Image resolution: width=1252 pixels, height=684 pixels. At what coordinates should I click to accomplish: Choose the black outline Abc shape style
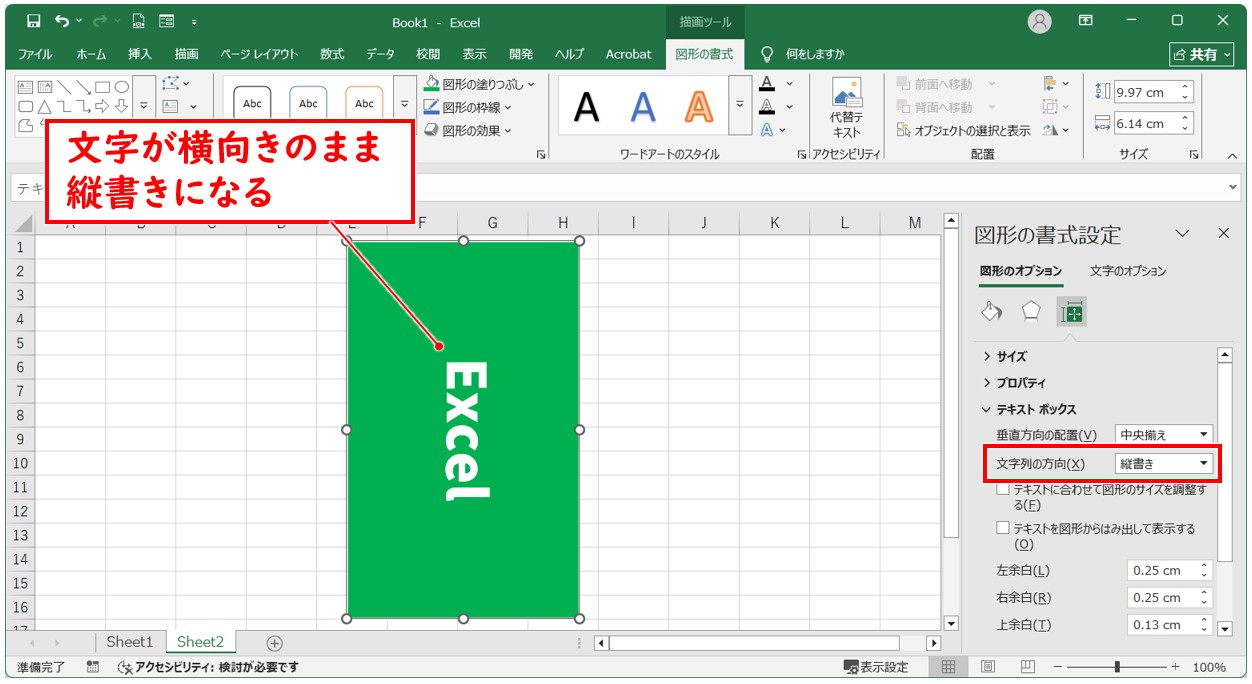pos(252,103)
